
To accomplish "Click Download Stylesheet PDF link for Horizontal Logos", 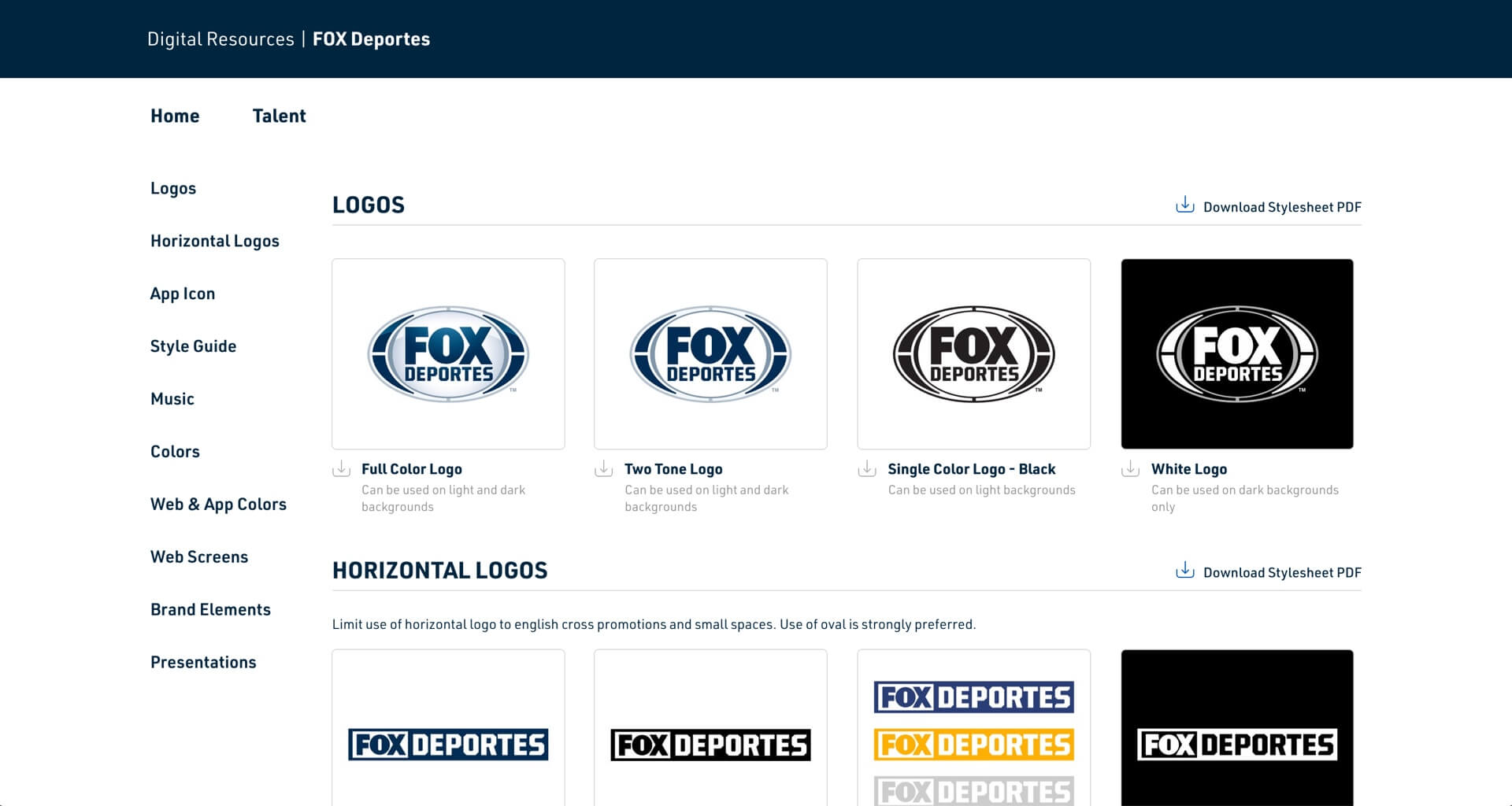I will pos(1282,572).
